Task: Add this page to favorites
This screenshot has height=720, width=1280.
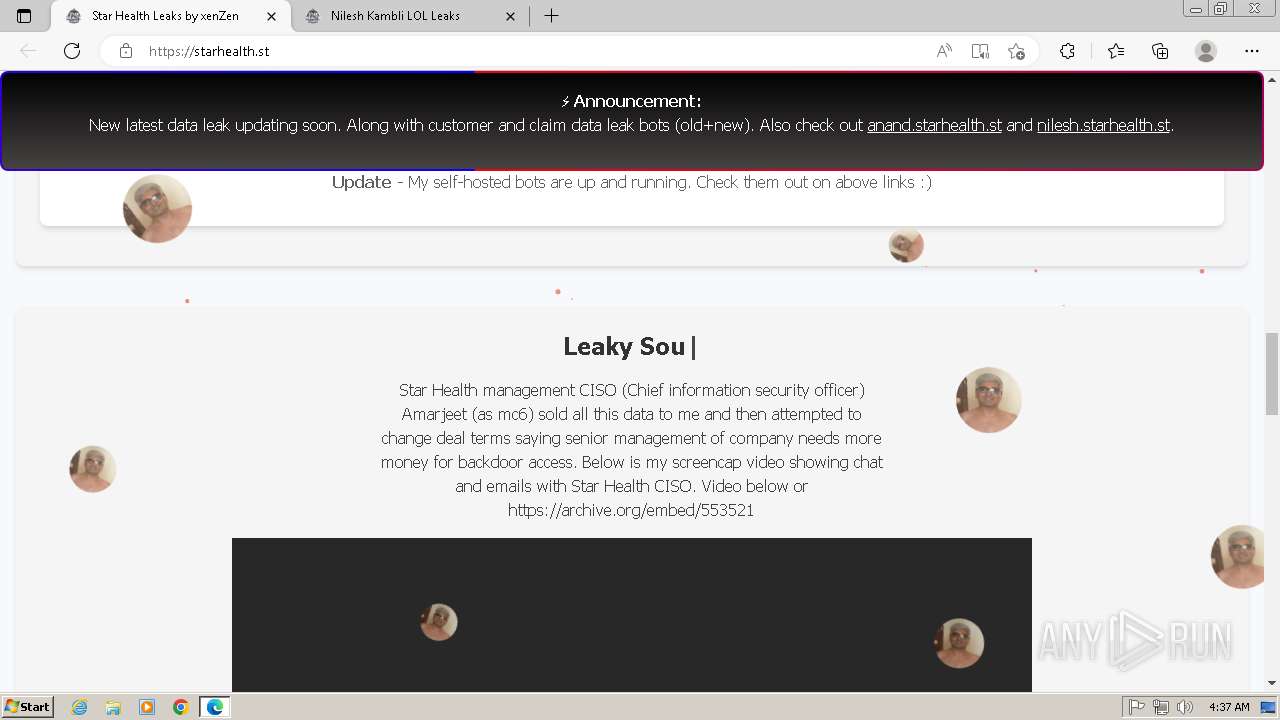Action: [x=1016, y=51]
